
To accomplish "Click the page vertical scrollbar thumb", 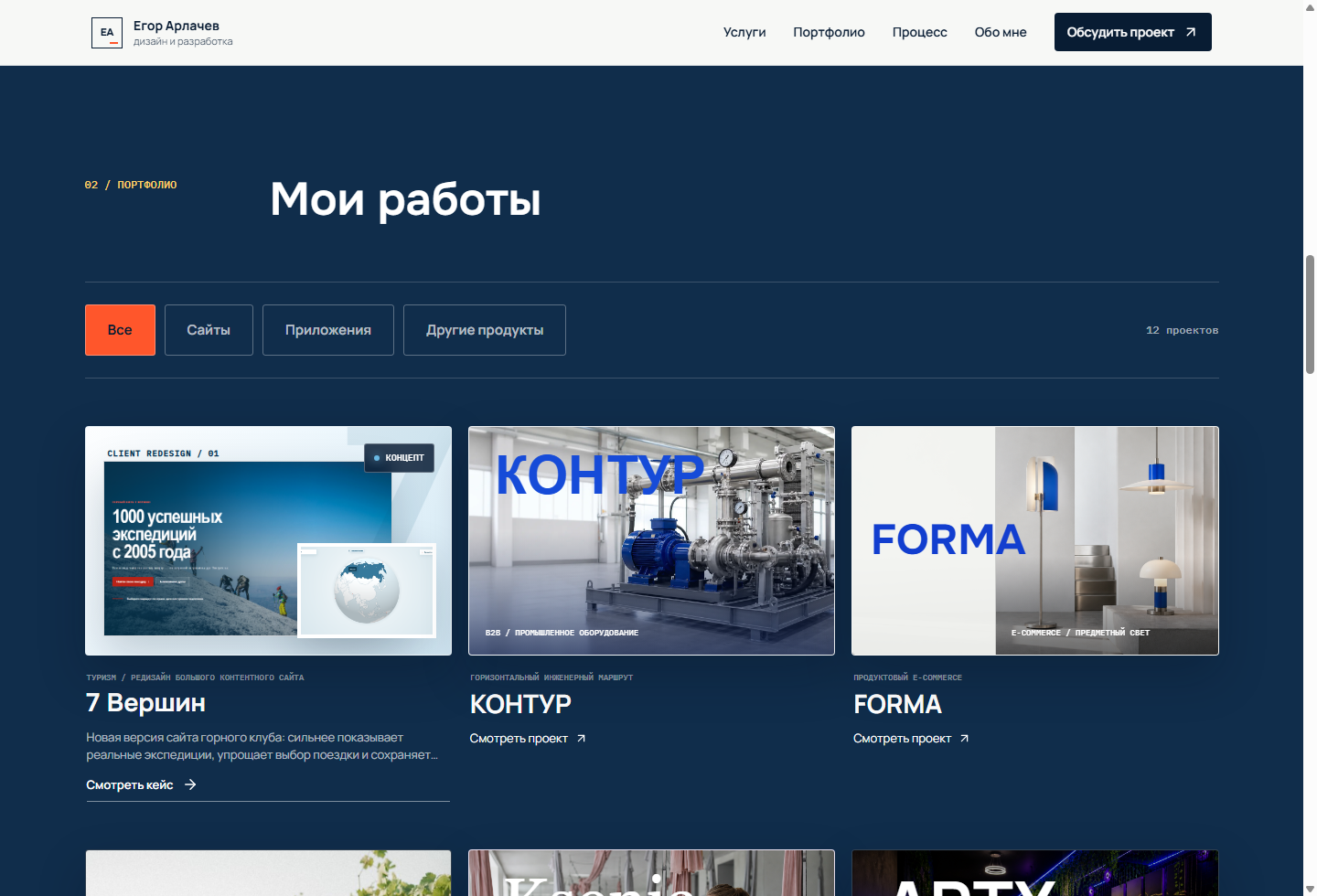I will coord(1310,315).
